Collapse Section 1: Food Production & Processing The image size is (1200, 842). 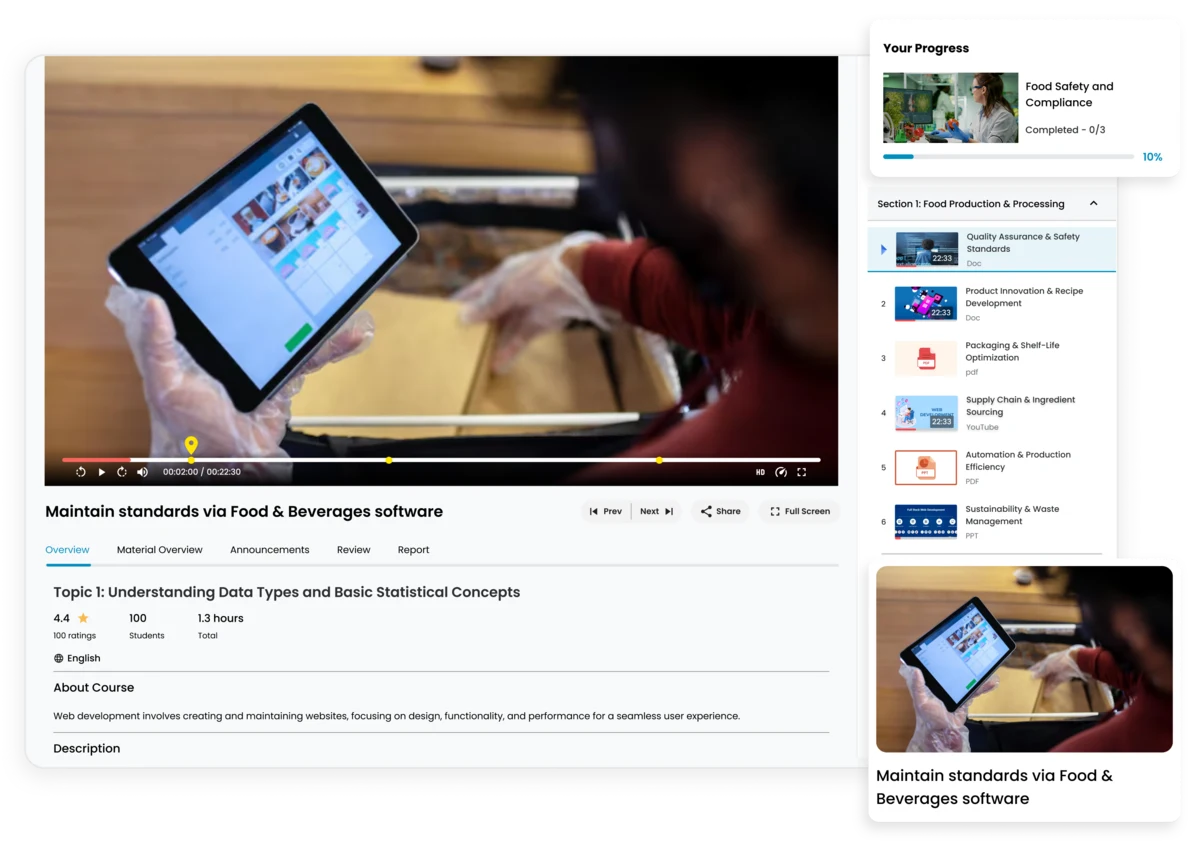[1093, 204]
